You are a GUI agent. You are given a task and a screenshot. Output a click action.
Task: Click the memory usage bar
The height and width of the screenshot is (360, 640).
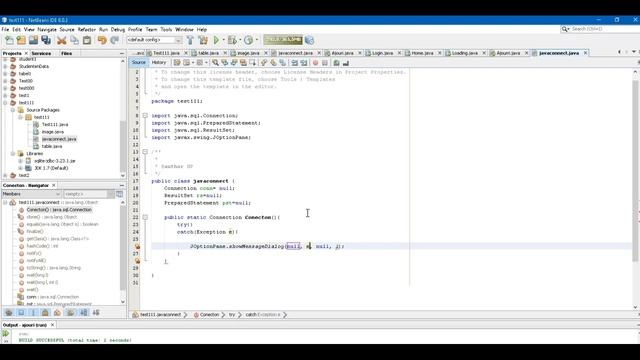click(283, 40)
